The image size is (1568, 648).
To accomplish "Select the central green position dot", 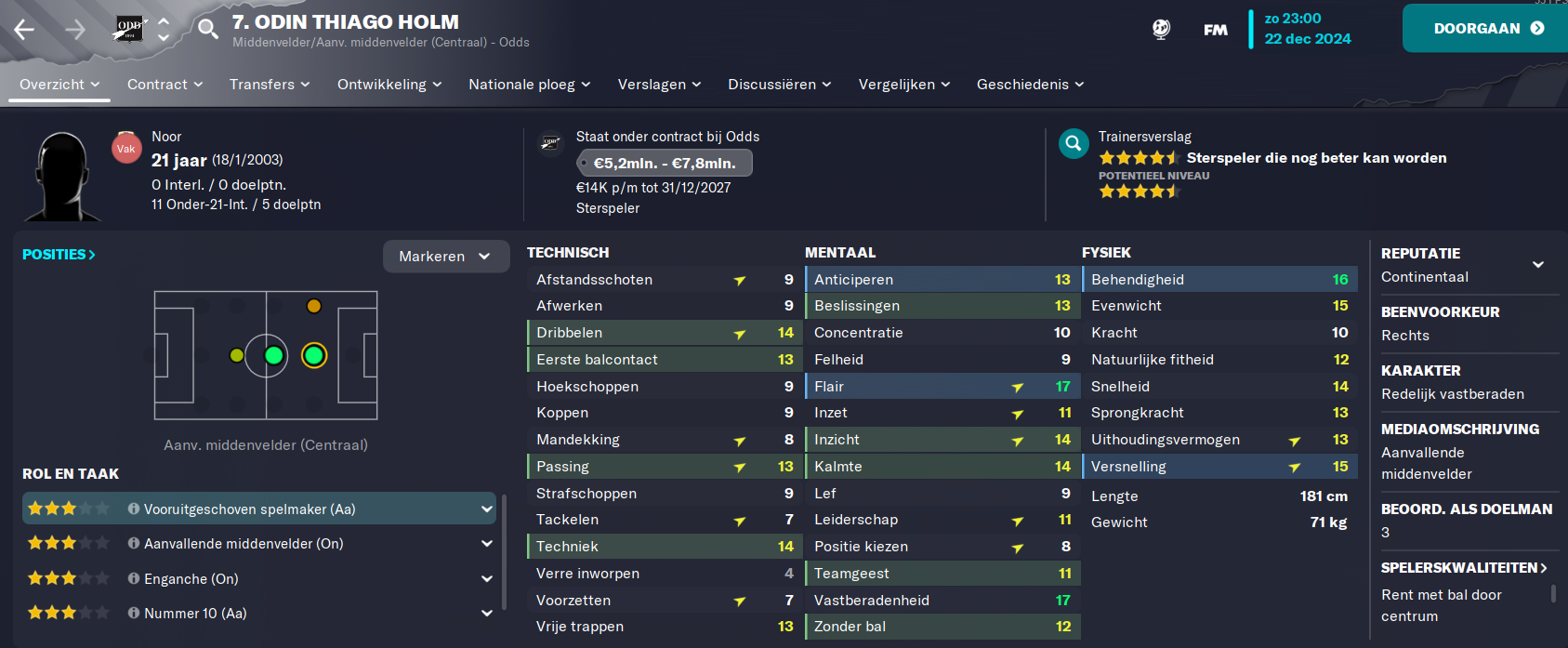I will 273,355.
